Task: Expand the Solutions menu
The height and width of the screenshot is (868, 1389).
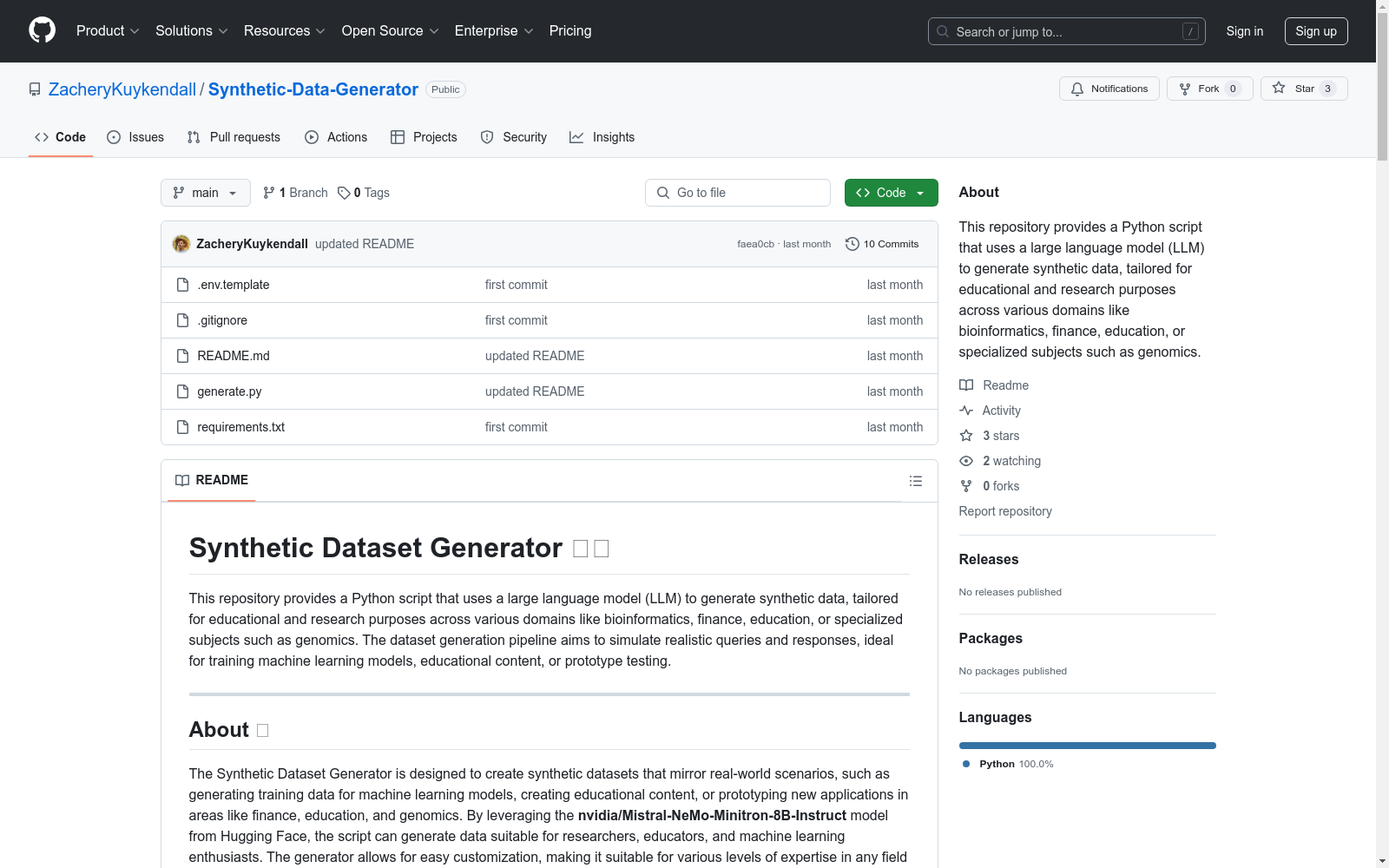Action: pyautogui.click(x=192, y=31)
